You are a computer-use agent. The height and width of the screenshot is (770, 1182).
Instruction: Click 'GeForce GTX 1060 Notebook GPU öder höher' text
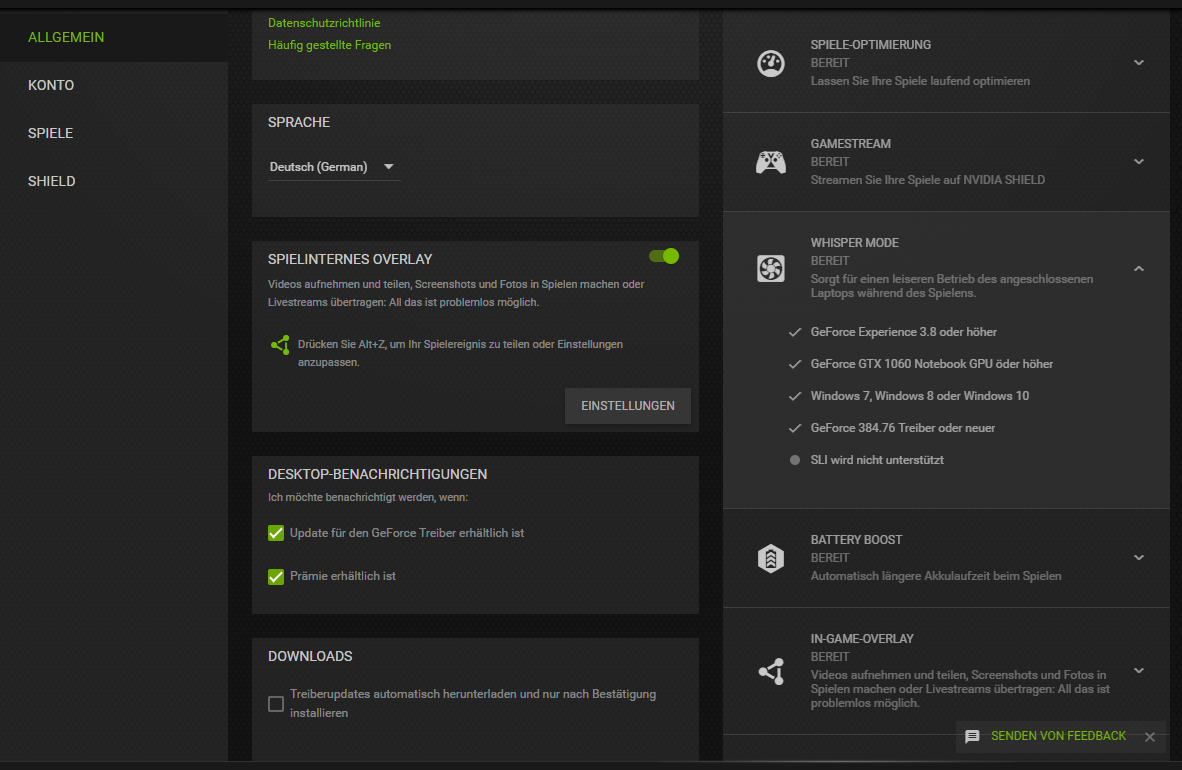932,364
